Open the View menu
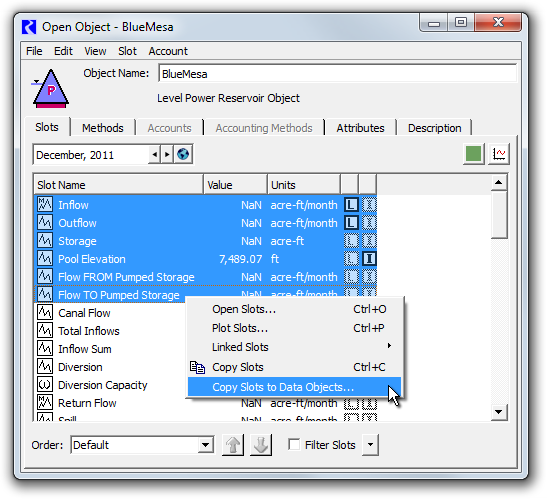Viewport: 547px width, 499px height. pyautogui.click(x=95, y=51)
